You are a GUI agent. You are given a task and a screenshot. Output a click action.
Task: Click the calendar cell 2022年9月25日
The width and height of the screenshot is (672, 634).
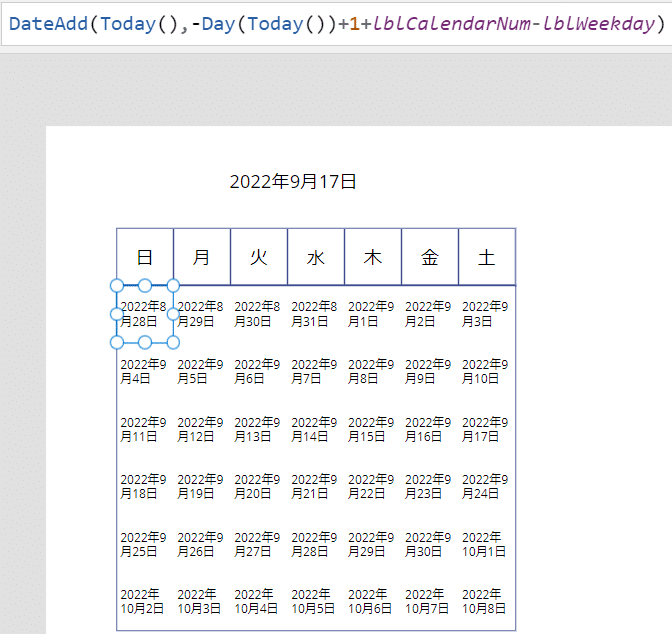[145, 544]
